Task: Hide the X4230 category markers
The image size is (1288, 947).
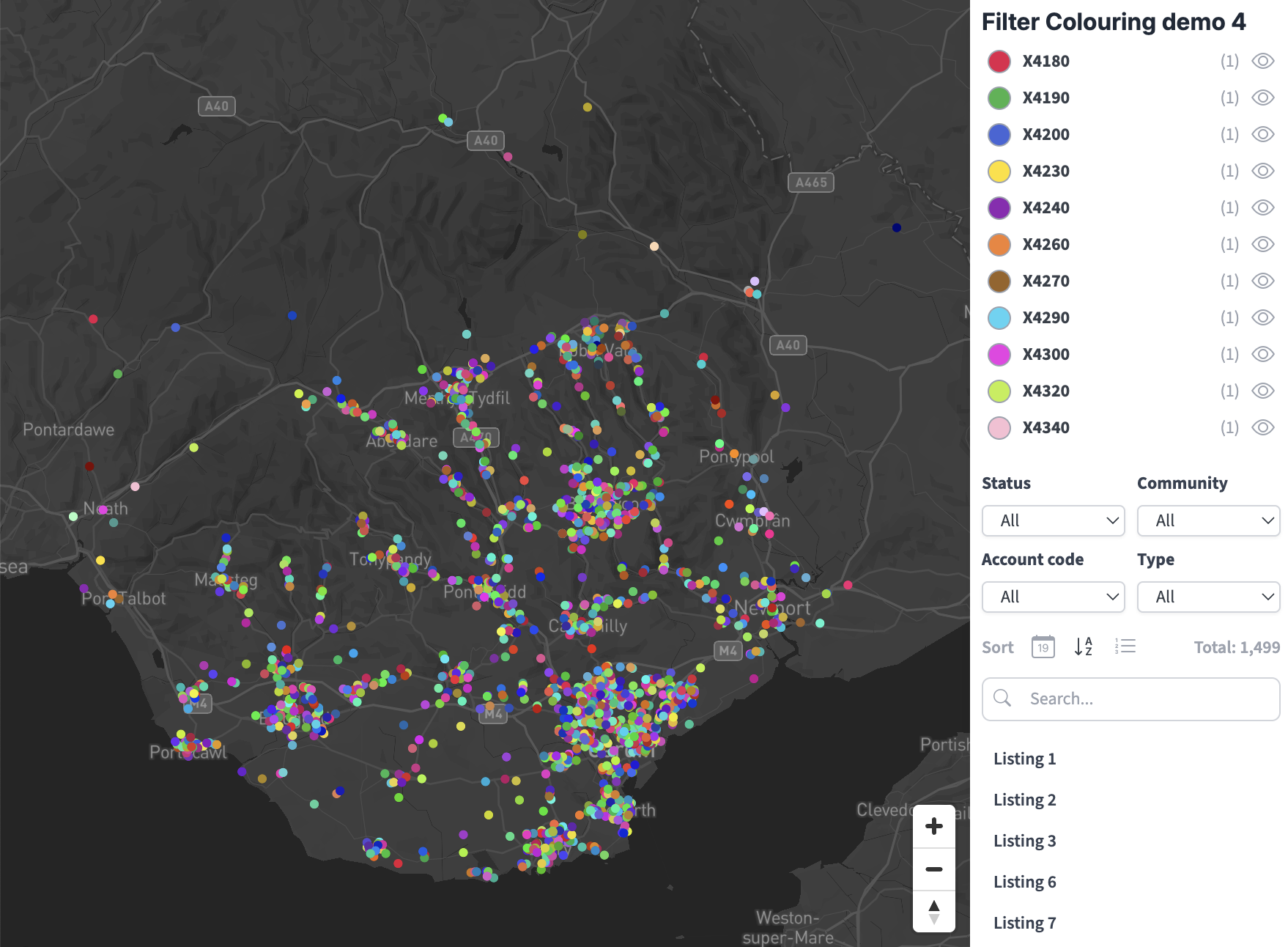Action: 1262,171
